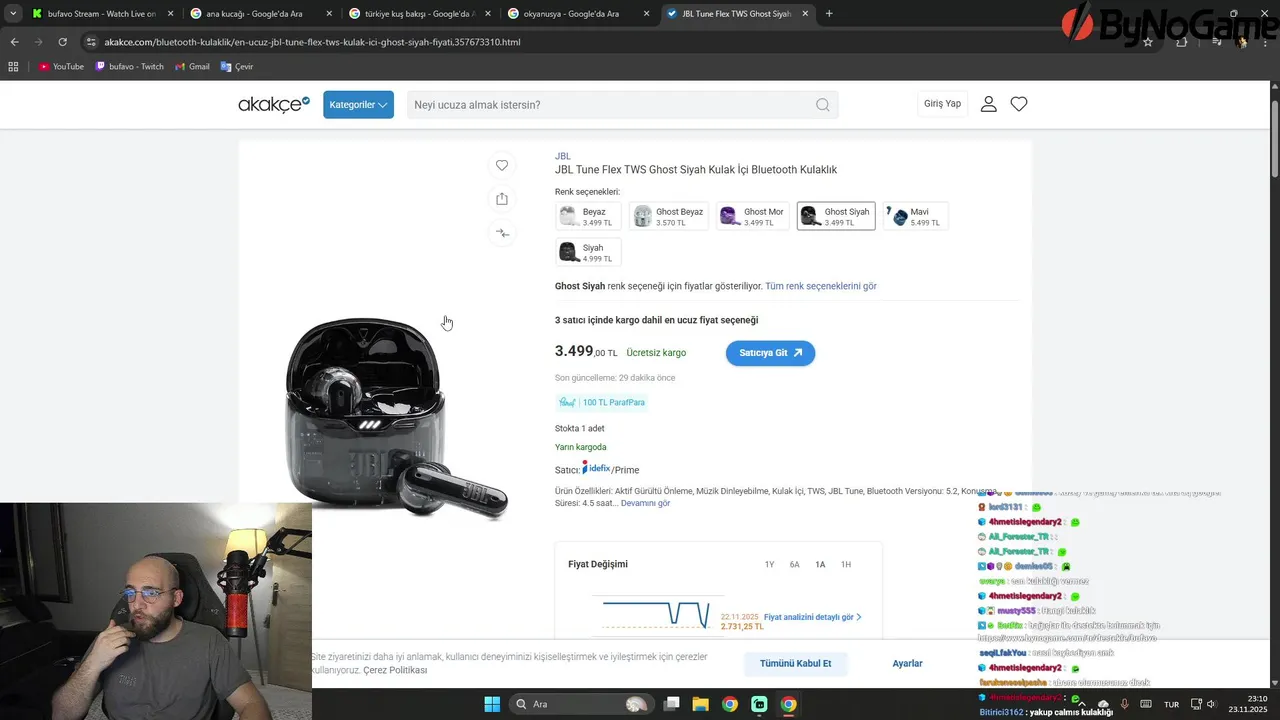Click the microphone icon in system tray

[x=1125, y=705]
